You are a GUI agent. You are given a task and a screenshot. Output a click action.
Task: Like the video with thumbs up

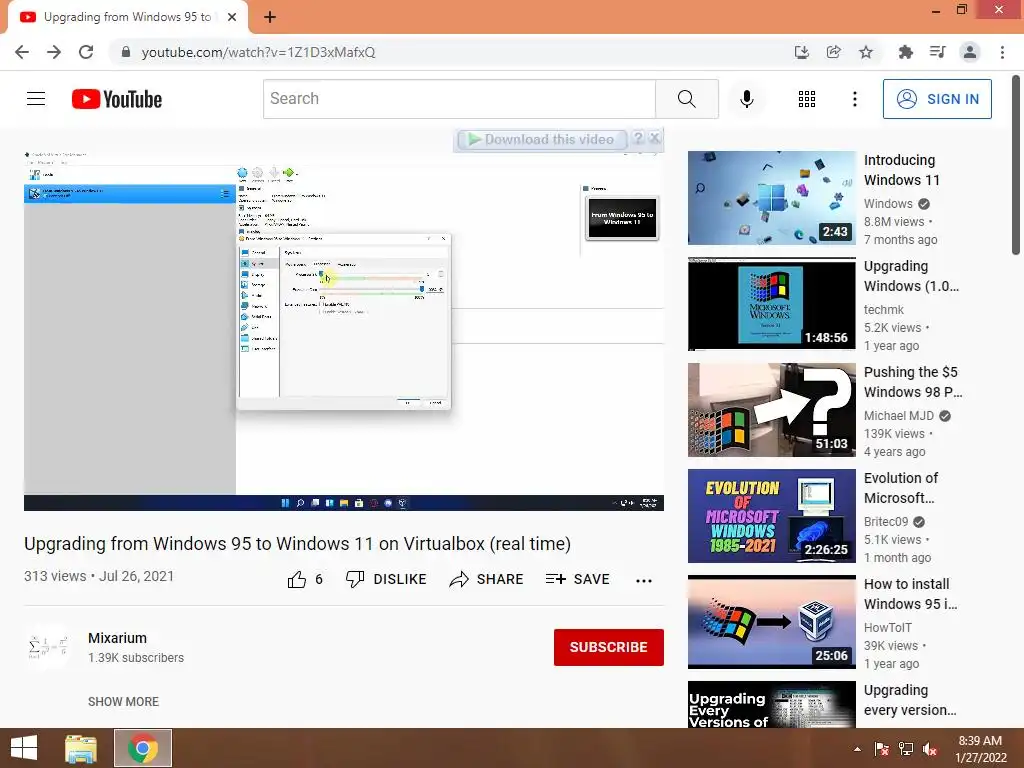click(297, 579)
